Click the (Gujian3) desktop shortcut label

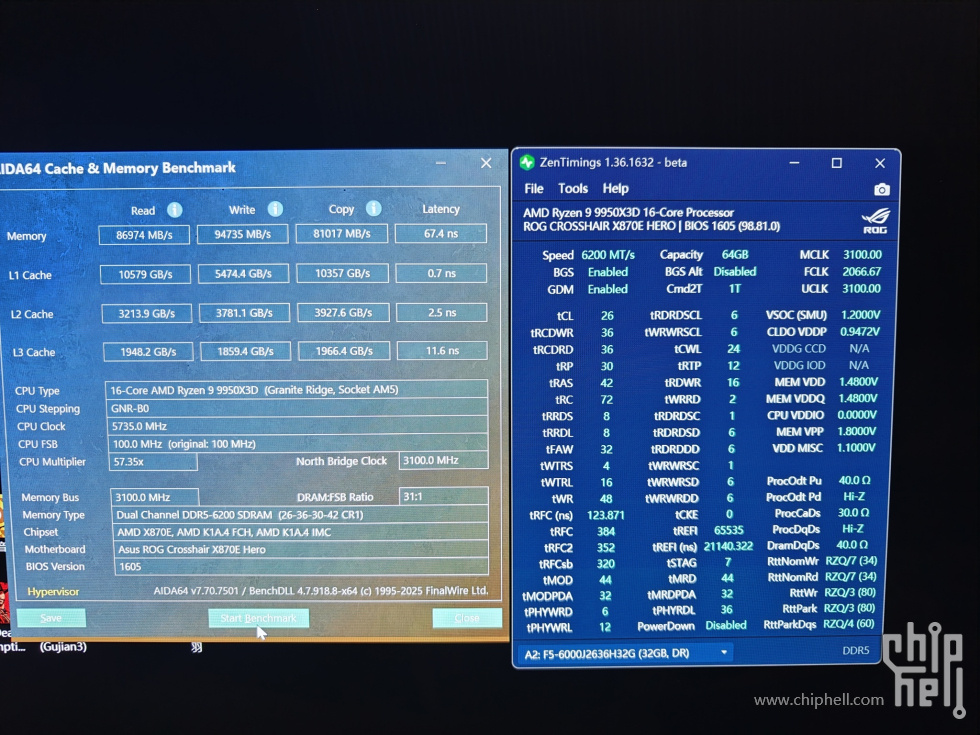tap(63, 646)
